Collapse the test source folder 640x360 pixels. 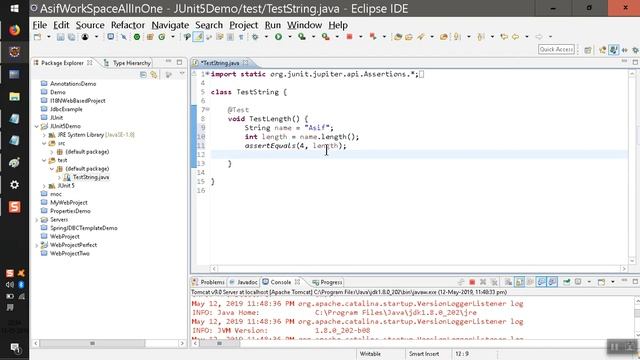click(44, 160)
